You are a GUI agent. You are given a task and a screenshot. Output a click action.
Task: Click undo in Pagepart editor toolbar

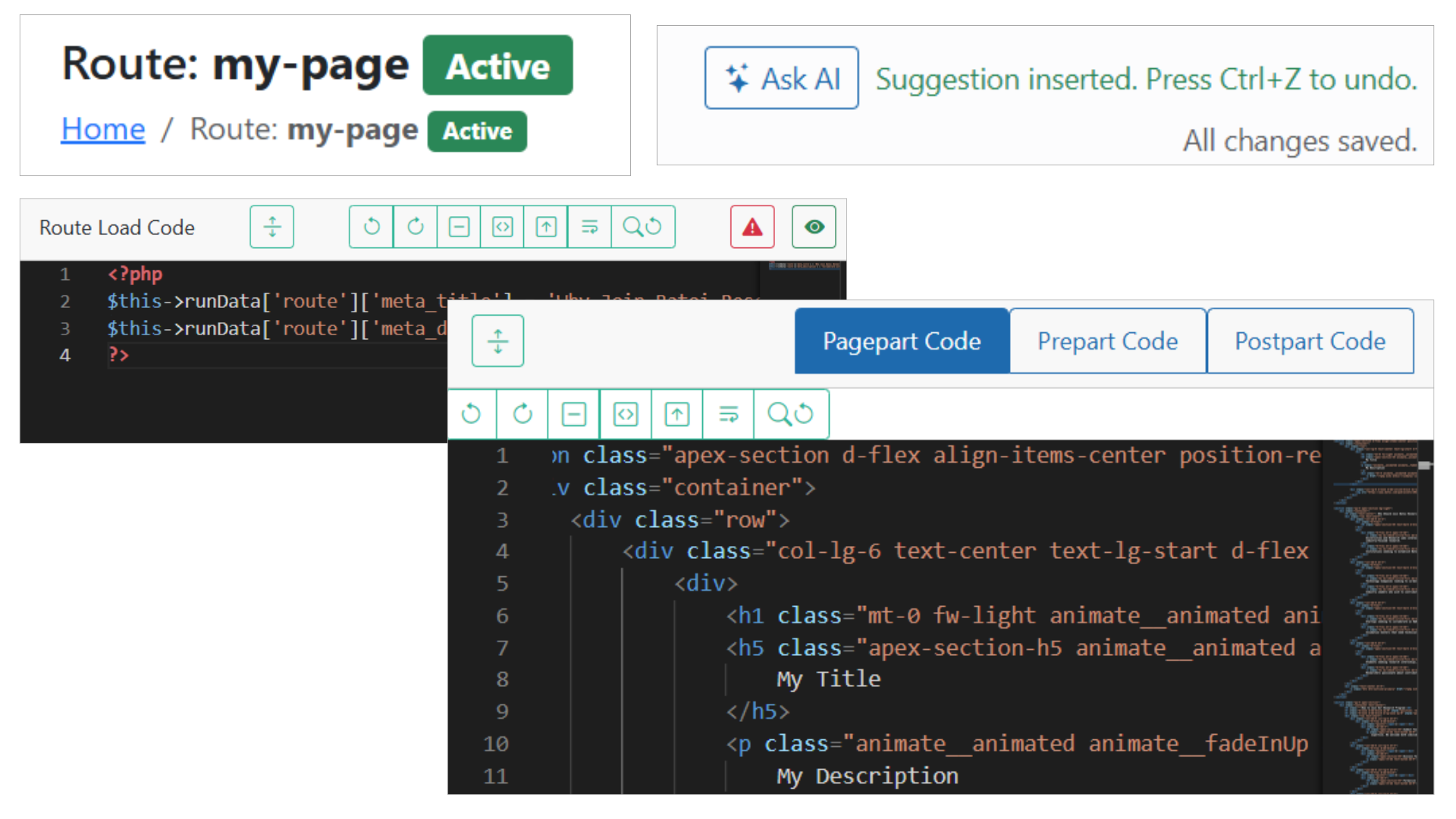point(471,414)
